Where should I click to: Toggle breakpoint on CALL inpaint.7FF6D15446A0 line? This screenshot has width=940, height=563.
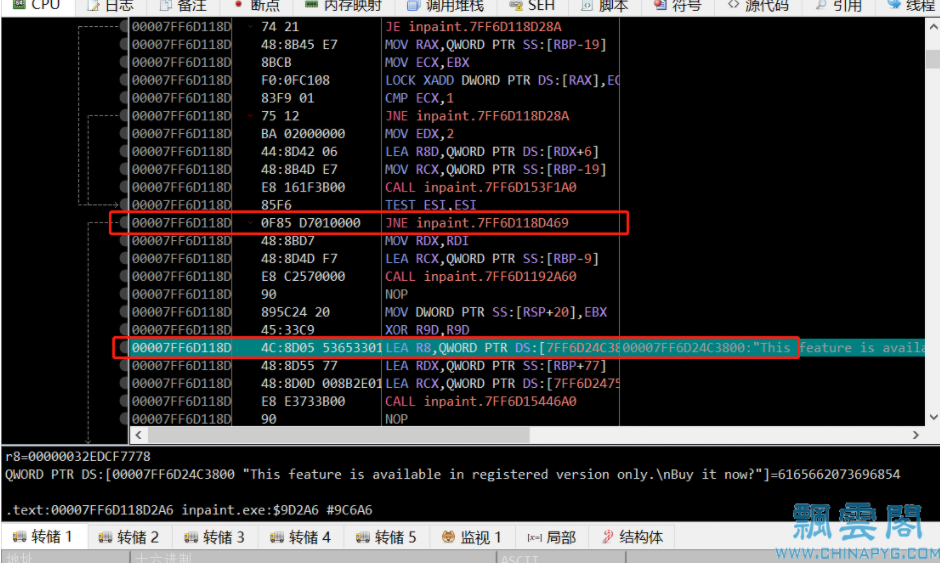click(124, 401)
